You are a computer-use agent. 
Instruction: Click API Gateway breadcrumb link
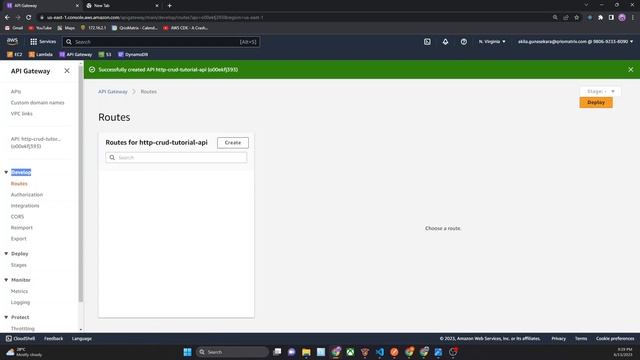(x=113, y=91)
